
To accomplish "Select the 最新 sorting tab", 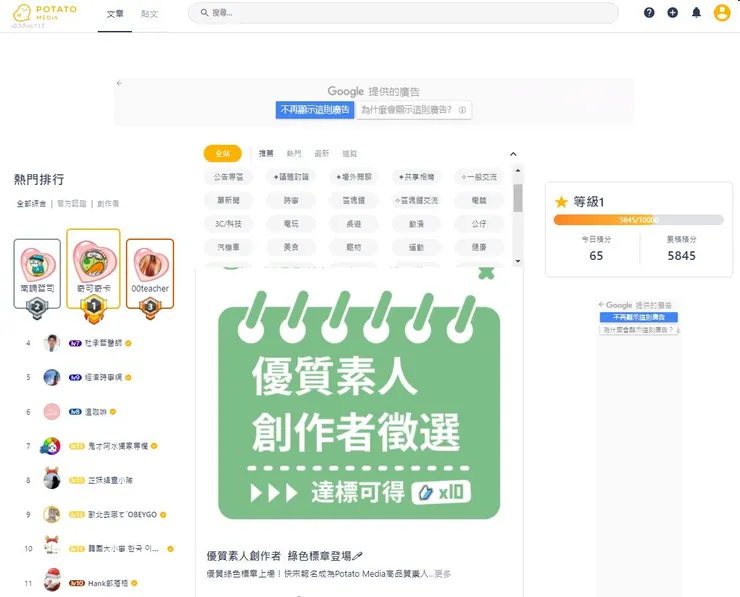I will pyautogui.click(x=321, y=153).
